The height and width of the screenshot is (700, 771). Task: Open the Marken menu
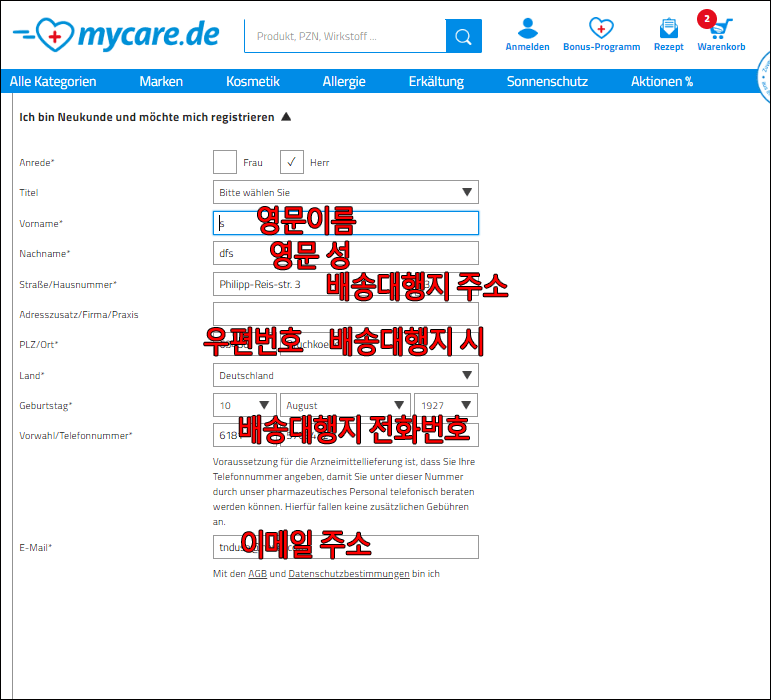(x=161, y=81)
